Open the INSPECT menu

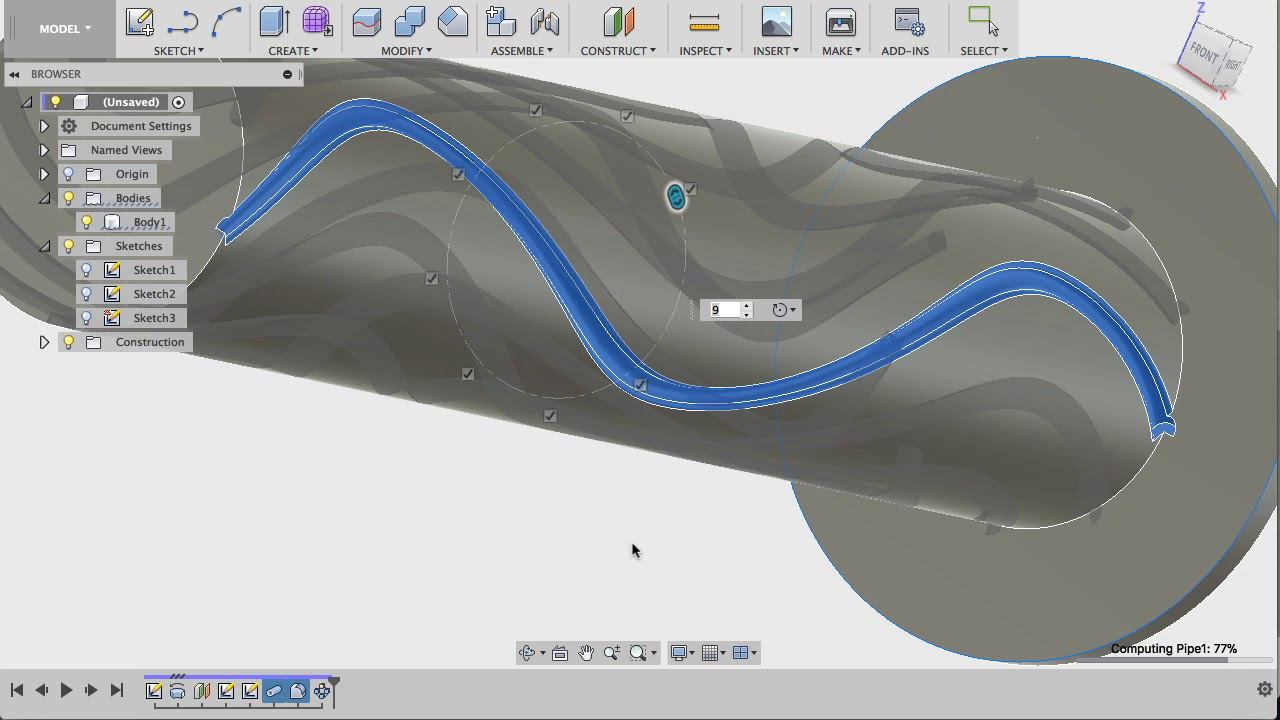tap(705, 50)
